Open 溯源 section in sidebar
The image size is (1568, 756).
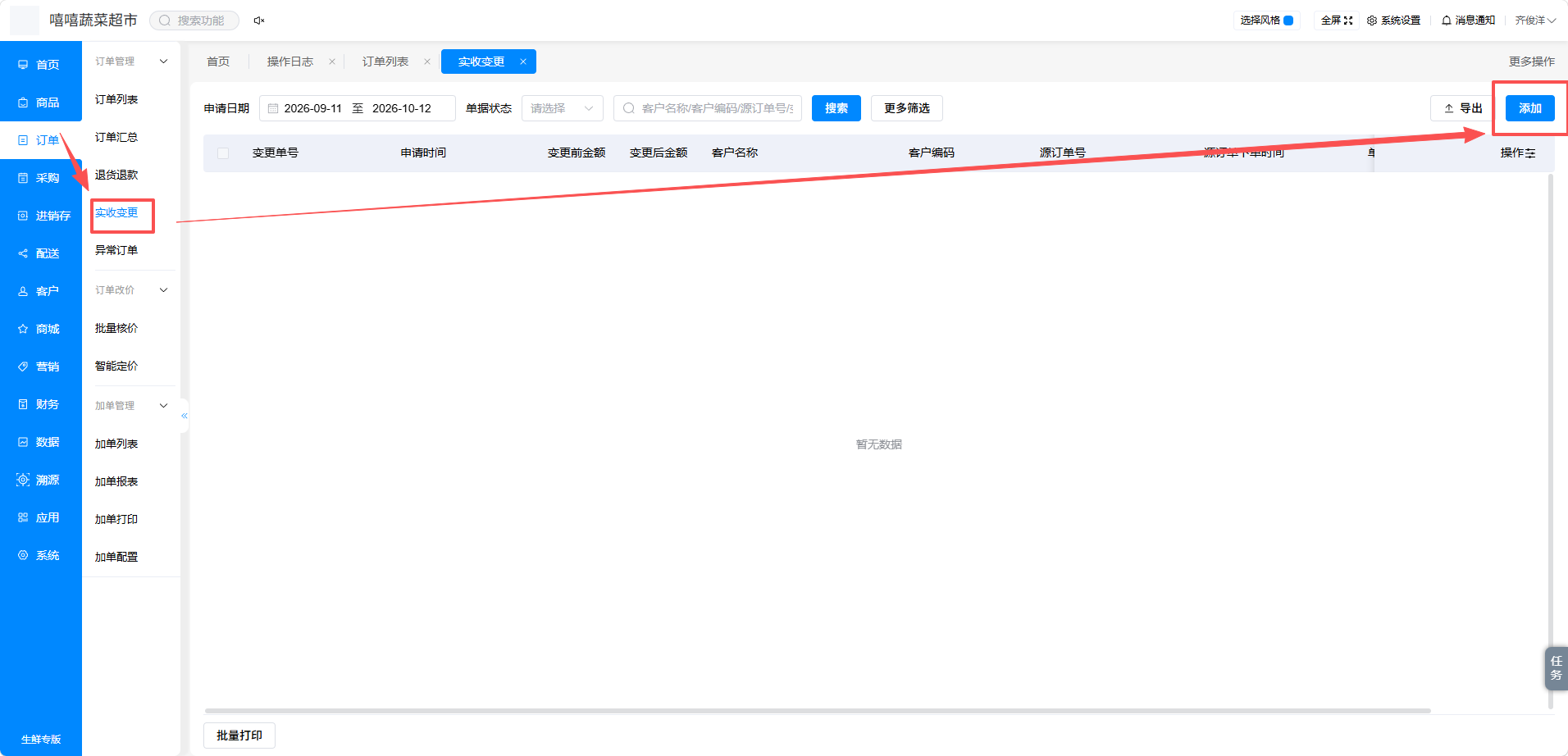pos(40,480)
